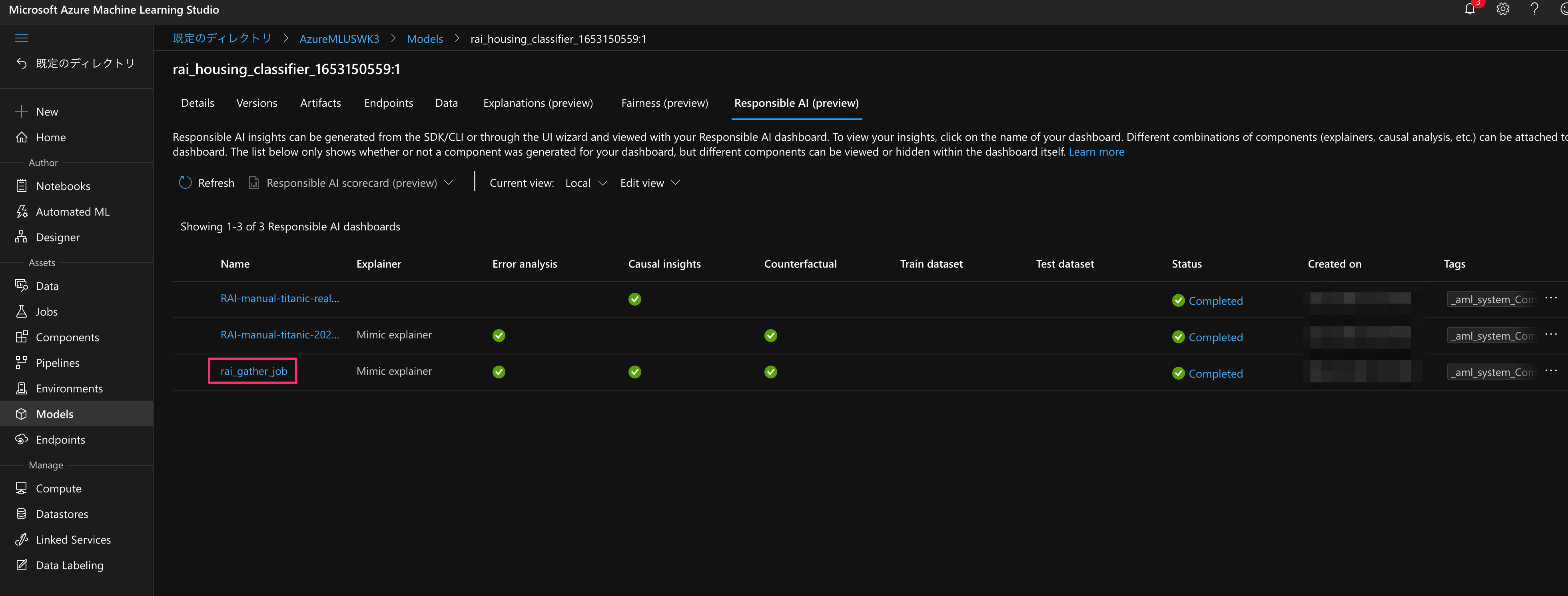The width and height of the screenshot is (1568, 596).
Task: Expand the Edit view menu
Action: pyautogui.click(x=650, y=183)
